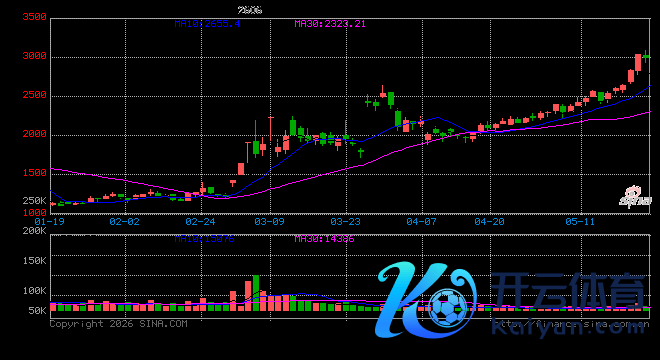Click the price MA10:2655.4 label

(x=207, y=24)
